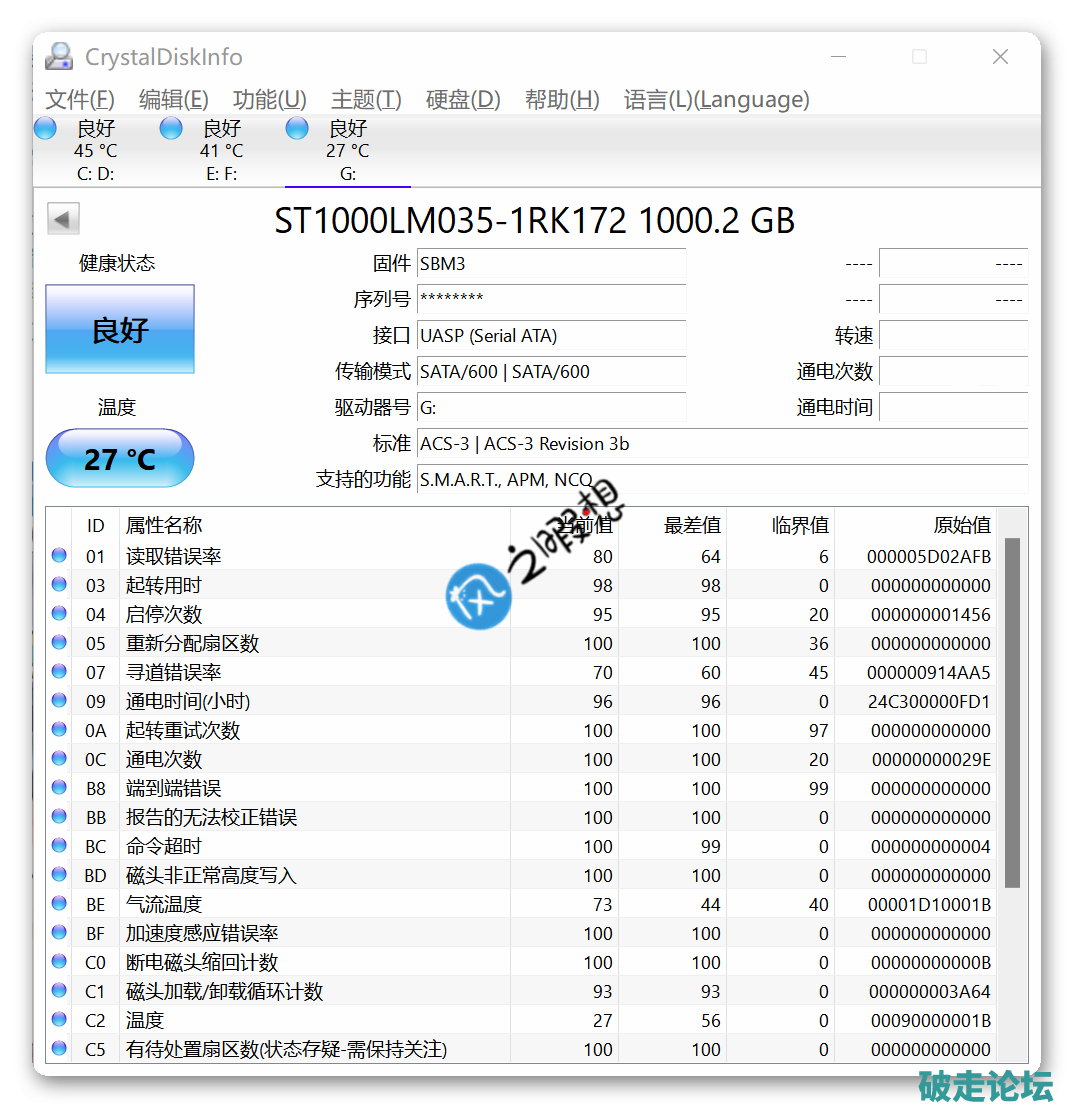Open the 功能(U) menu

click(x=269, y=100)
